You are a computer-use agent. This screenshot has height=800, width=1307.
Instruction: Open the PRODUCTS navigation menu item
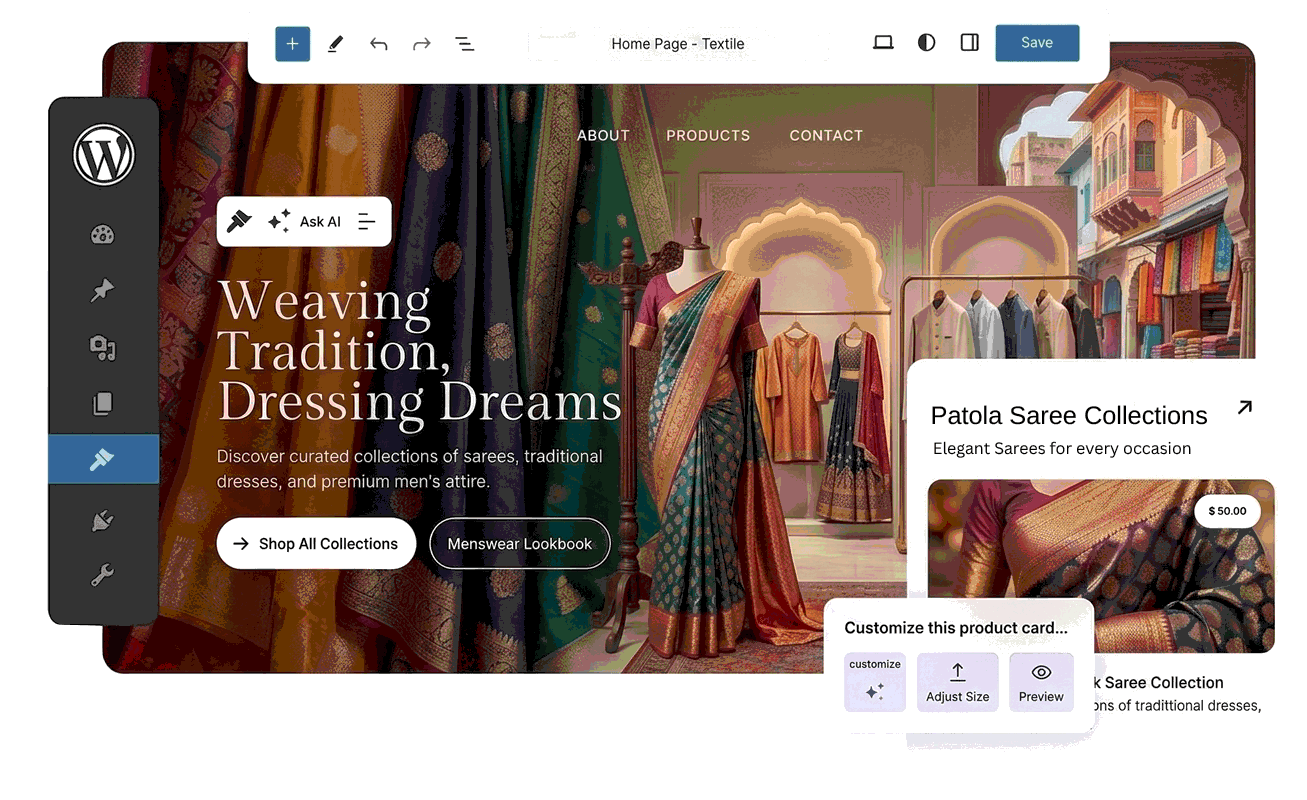[x=708, y=135]
